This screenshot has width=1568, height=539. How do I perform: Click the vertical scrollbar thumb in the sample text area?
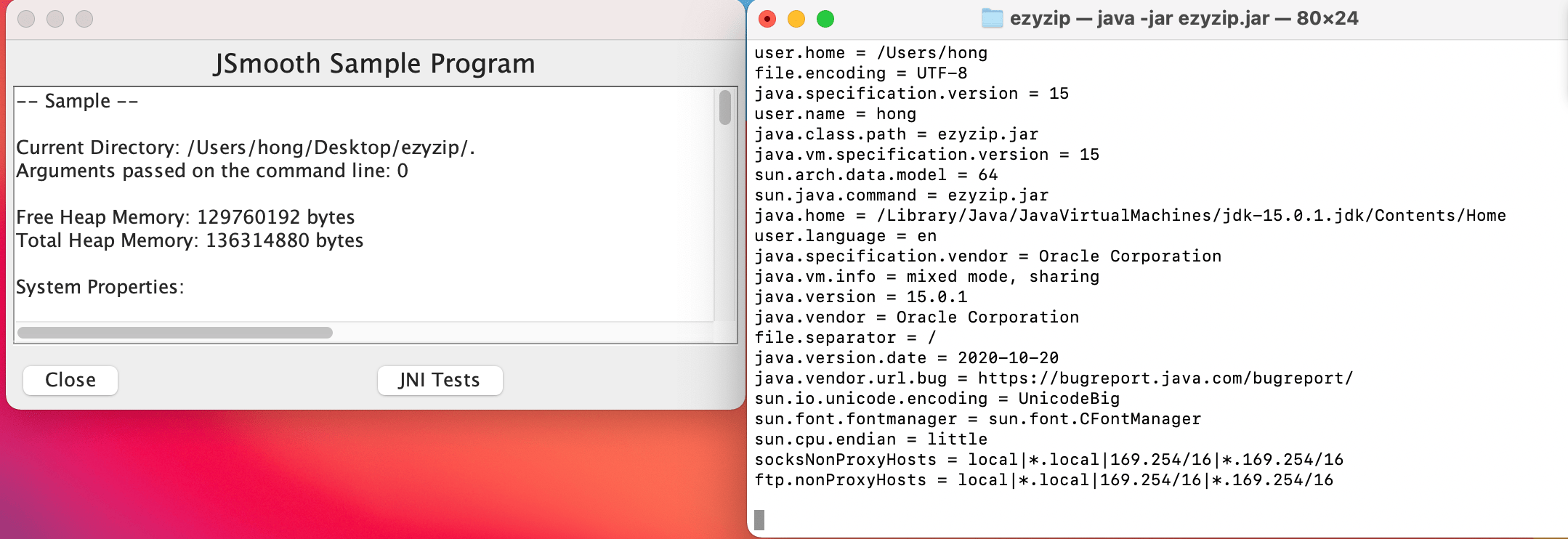coord(724,108)
